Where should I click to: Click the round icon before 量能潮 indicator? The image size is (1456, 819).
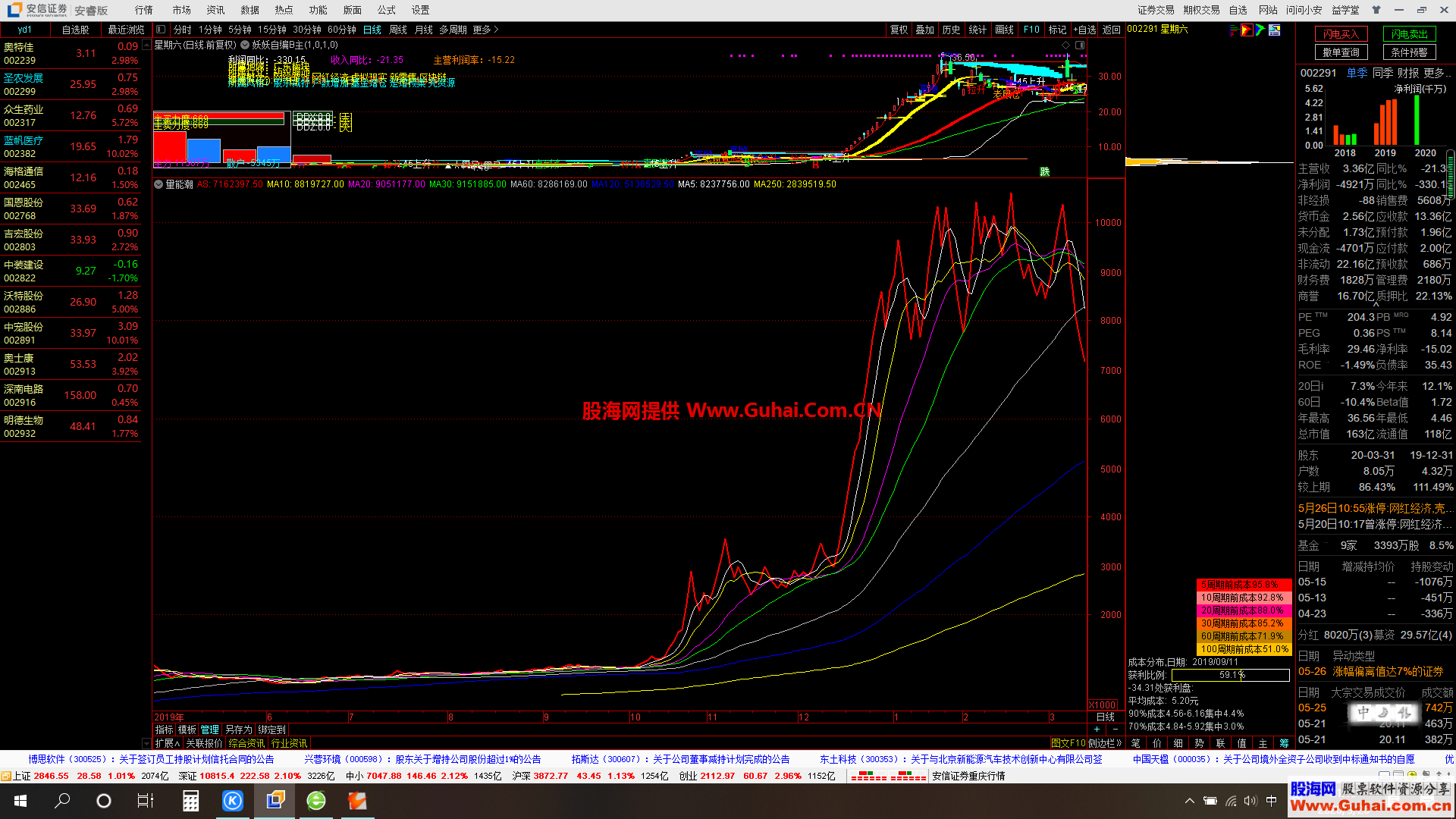[x=158, y=184]
